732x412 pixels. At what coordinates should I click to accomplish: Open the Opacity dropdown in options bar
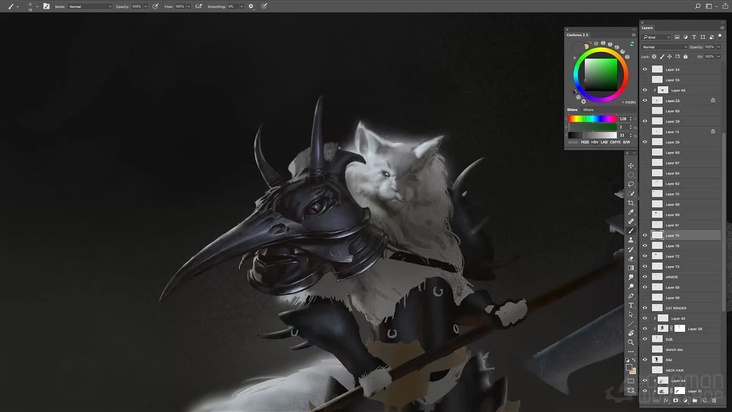click(x=145, y=7)
